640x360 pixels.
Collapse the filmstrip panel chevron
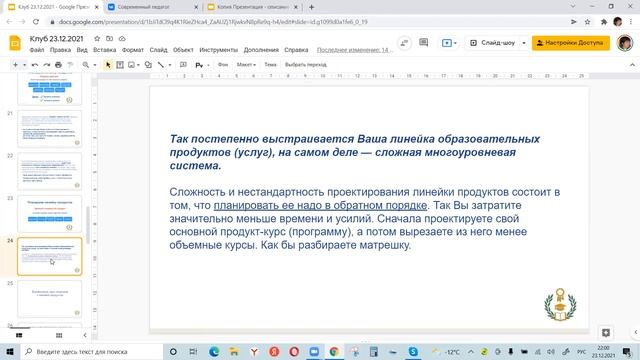[x=85, y=335]
